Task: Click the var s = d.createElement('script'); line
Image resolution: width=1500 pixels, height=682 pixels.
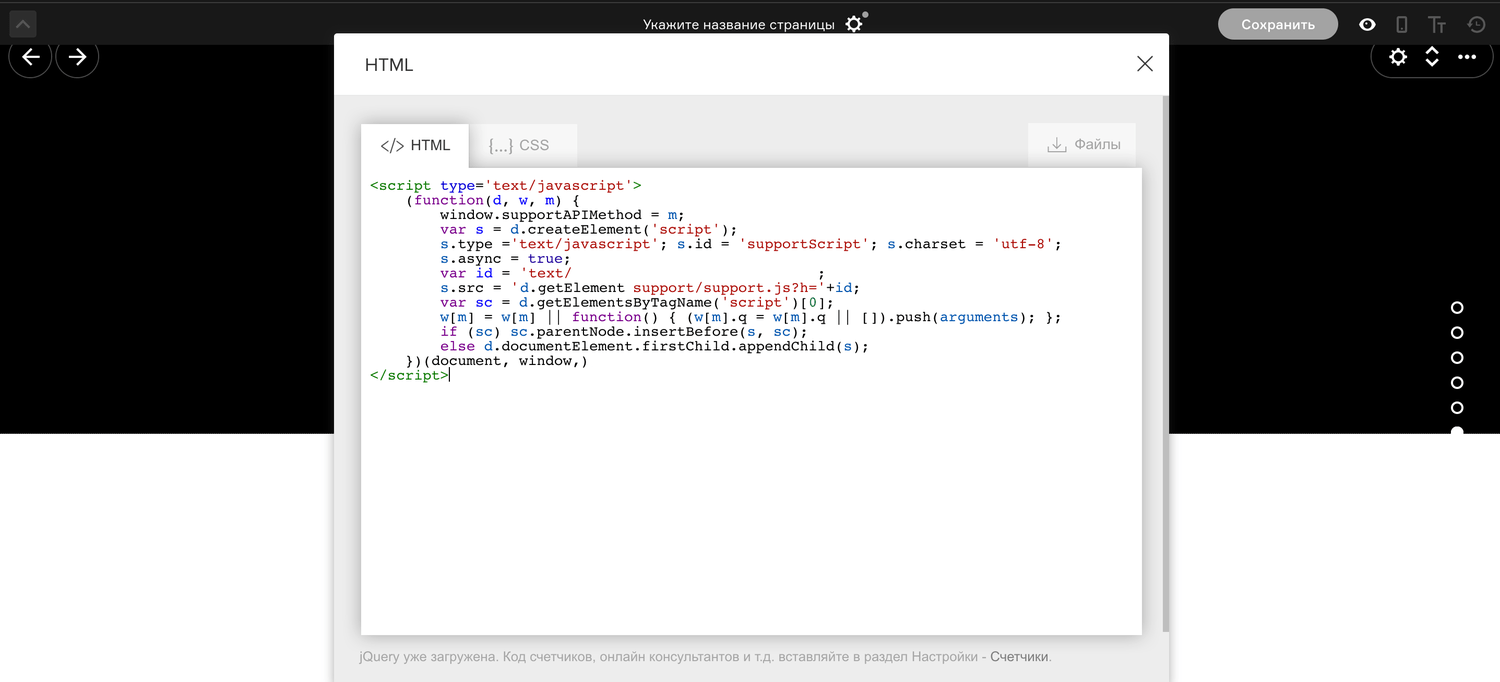Action: pos(588,229)
